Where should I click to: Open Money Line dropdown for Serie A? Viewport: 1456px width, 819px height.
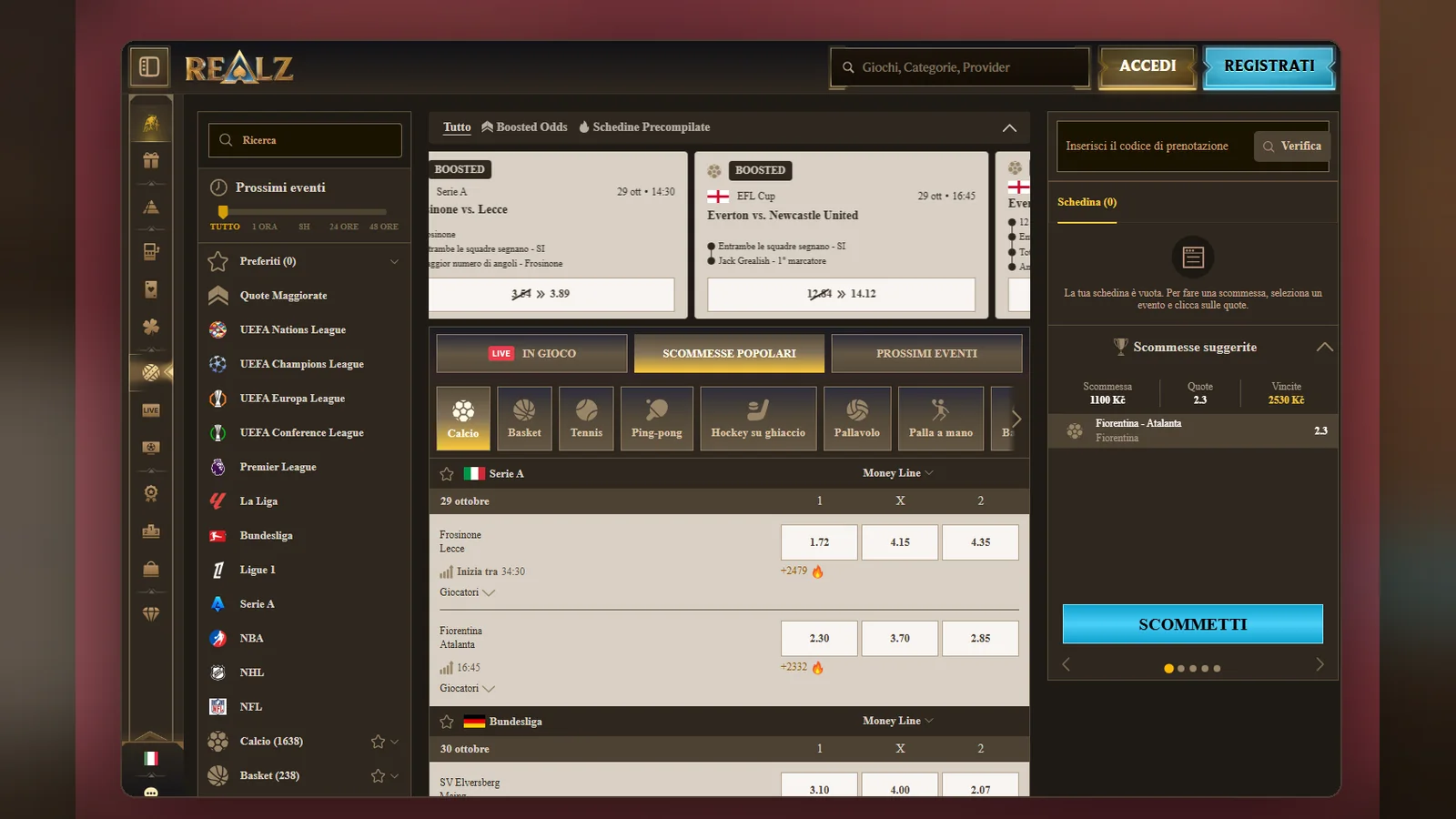(898, 473)
